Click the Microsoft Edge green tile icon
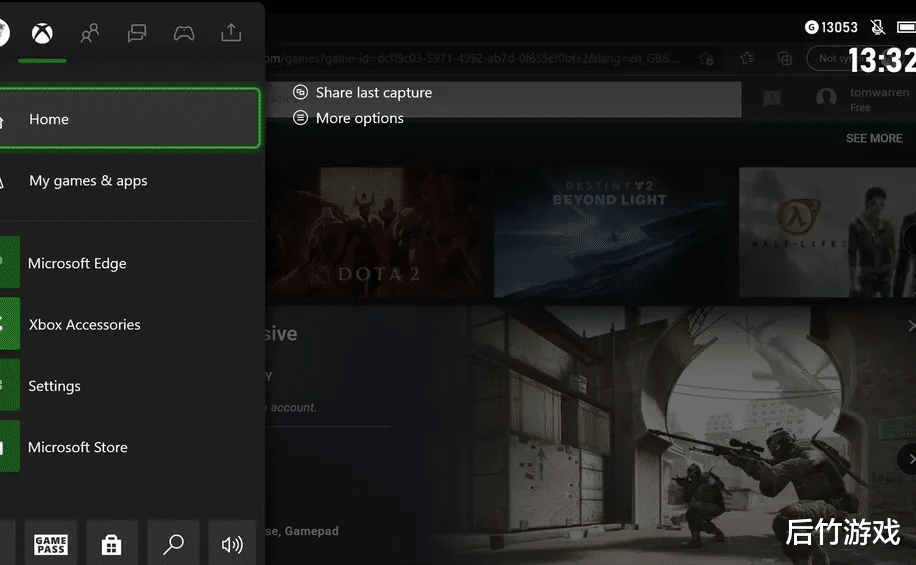The height and width of the screenshot is (565, 916). (x=9, y=262)
